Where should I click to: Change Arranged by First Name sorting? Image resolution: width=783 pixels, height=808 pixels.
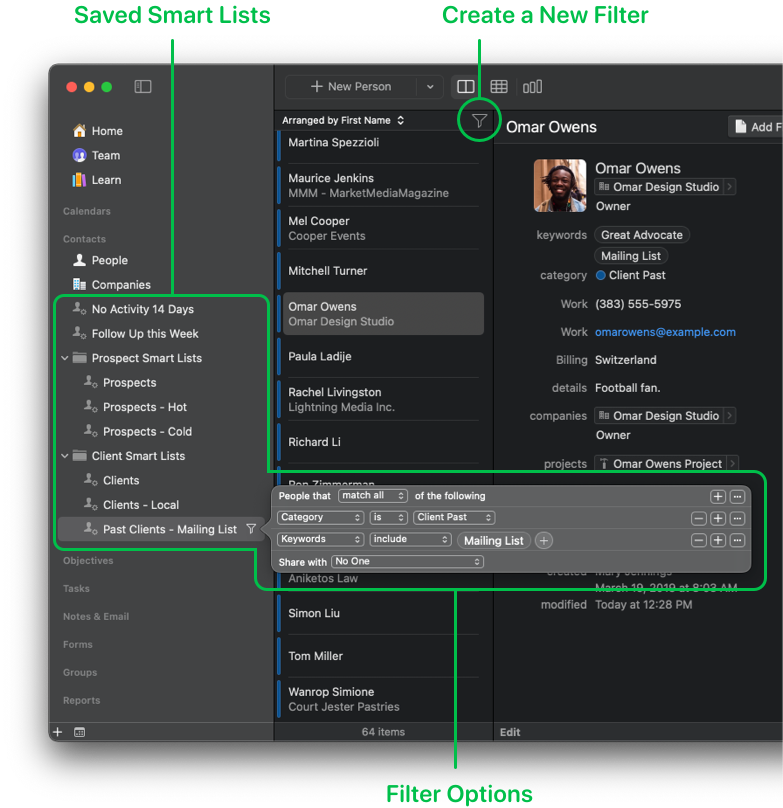click(343, 120)
